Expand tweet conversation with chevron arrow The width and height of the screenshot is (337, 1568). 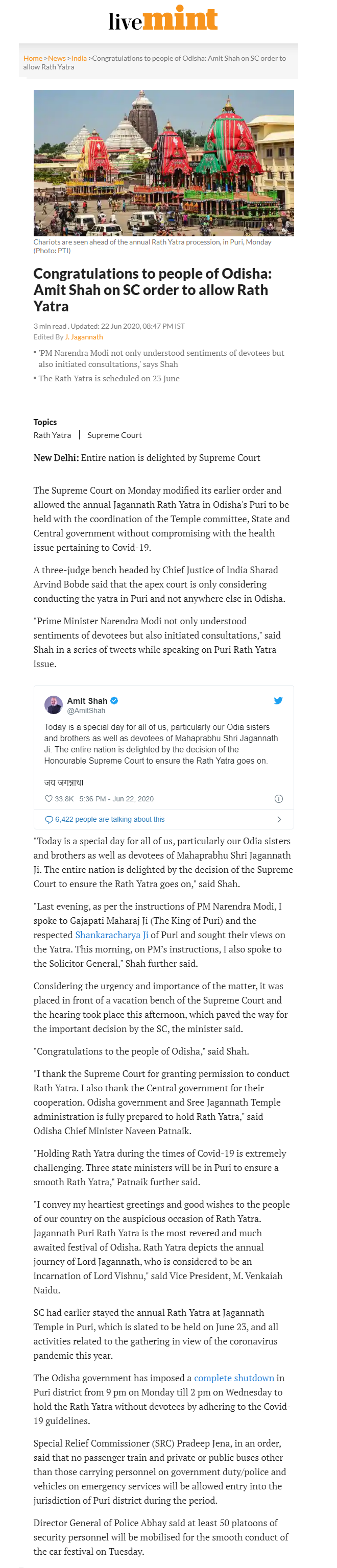[279, 819]
